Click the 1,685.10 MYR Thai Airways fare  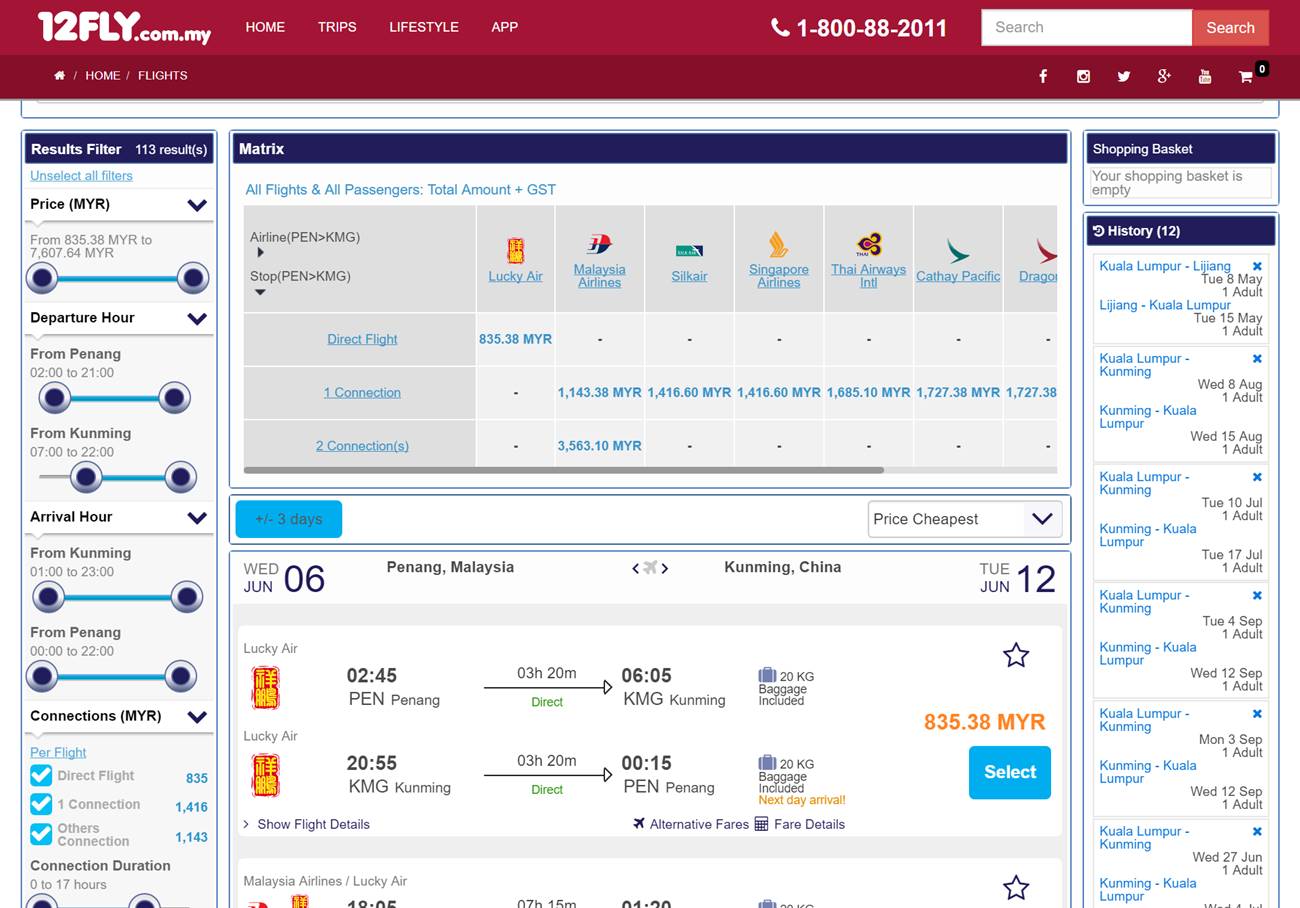pyautogui.click(x=868, y=393)
